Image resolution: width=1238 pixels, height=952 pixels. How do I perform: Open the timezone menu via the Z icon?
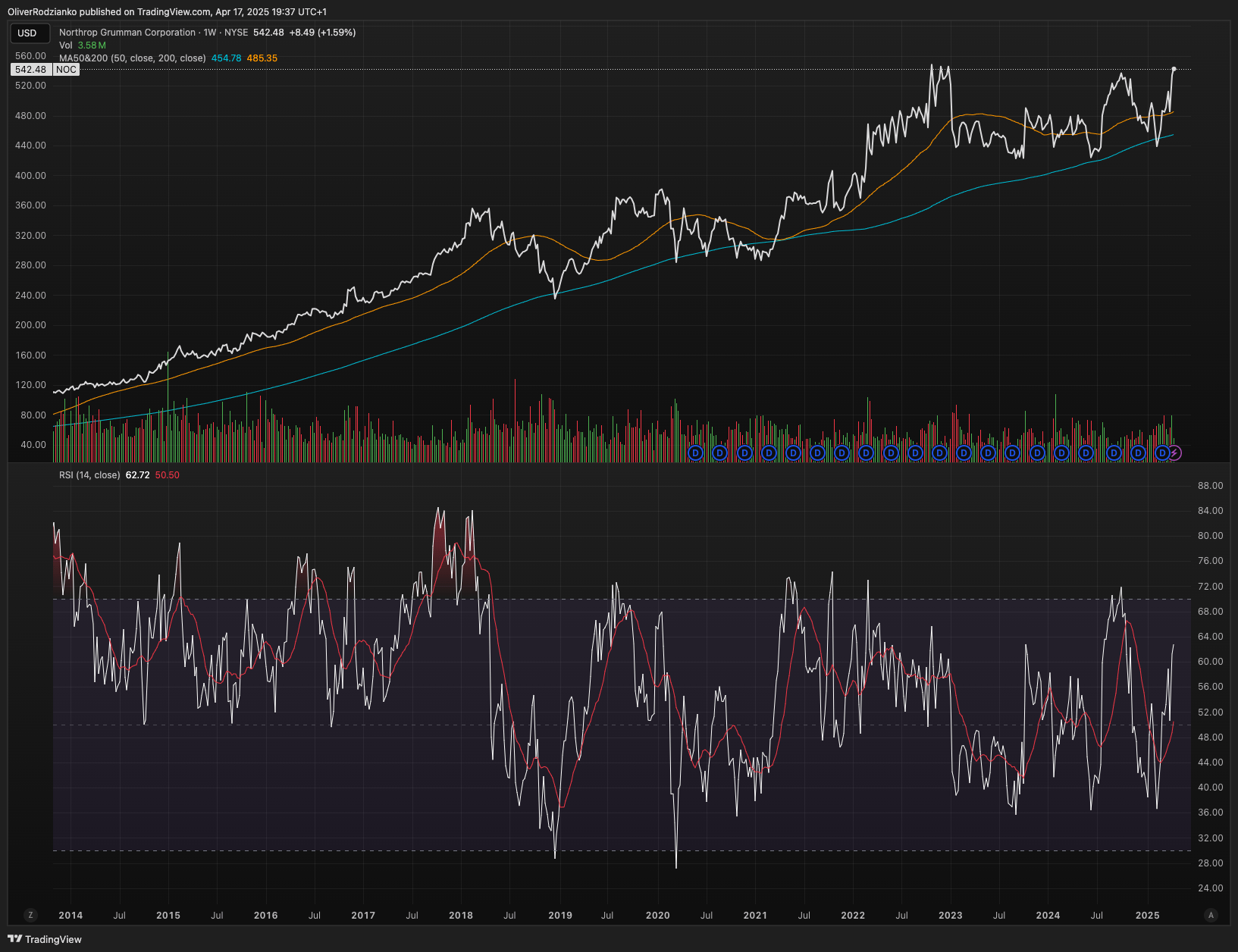31,915
